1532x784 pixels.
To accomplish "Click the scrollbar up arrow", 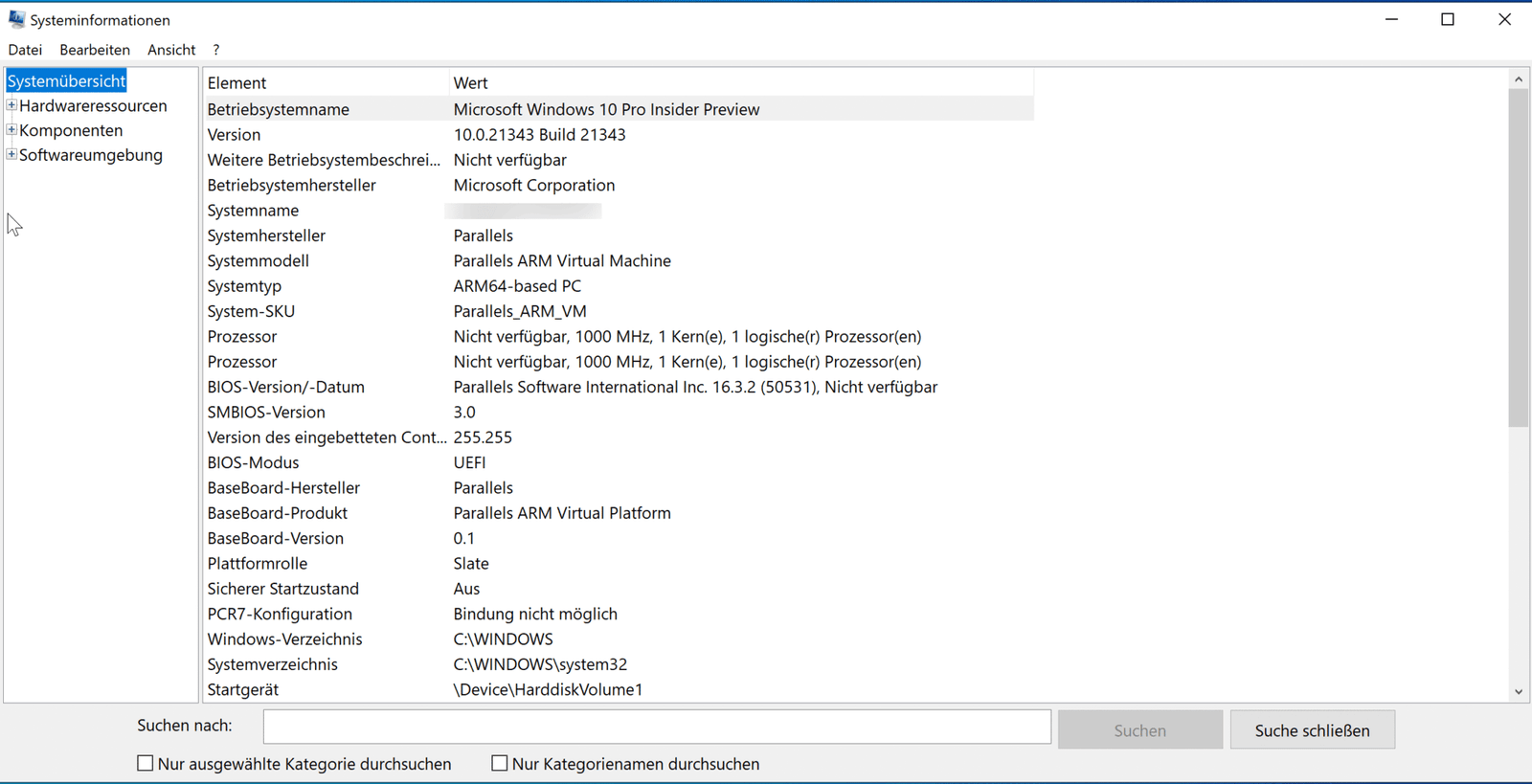I will click(1519, 79).
